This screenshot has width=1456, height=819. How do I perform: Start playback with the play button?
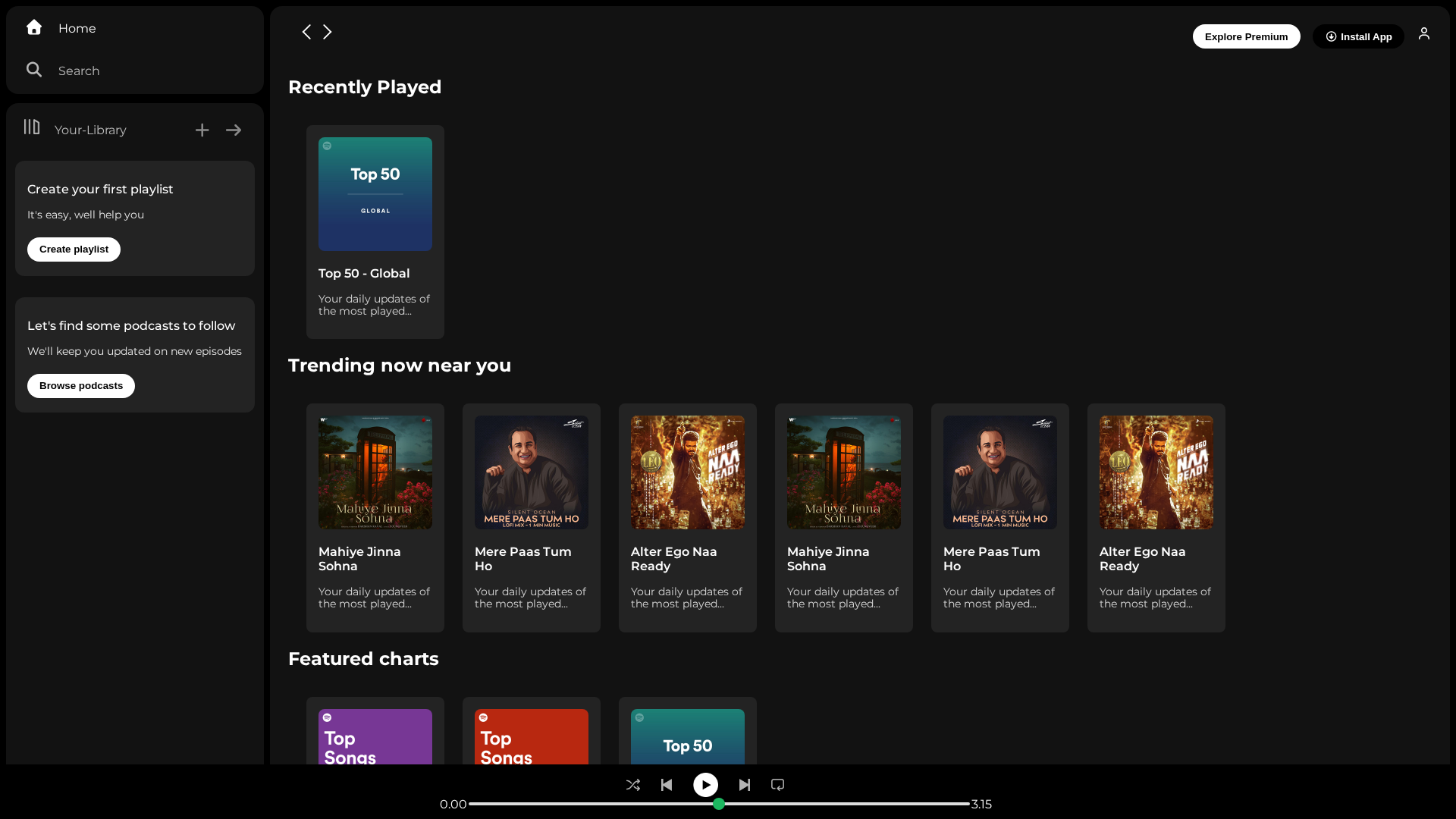(x=705, y=785)
